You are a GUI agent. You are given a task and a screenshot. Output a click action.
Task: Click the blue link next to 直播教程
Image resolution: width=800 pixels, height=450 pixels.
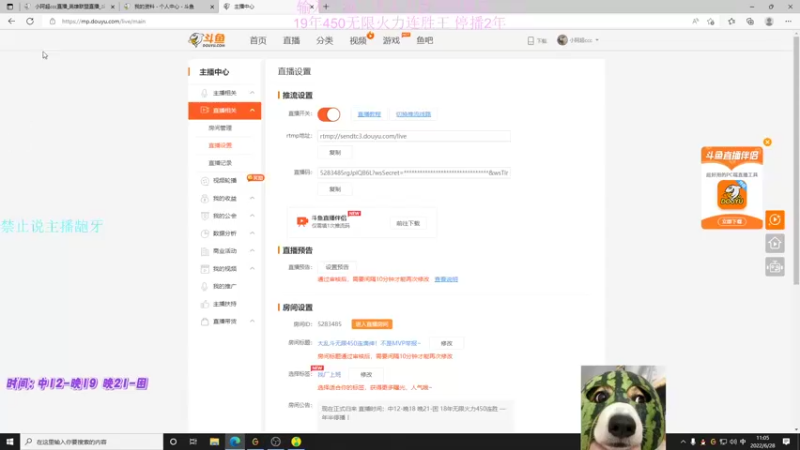pyautogui.click(x=413, y=114)
